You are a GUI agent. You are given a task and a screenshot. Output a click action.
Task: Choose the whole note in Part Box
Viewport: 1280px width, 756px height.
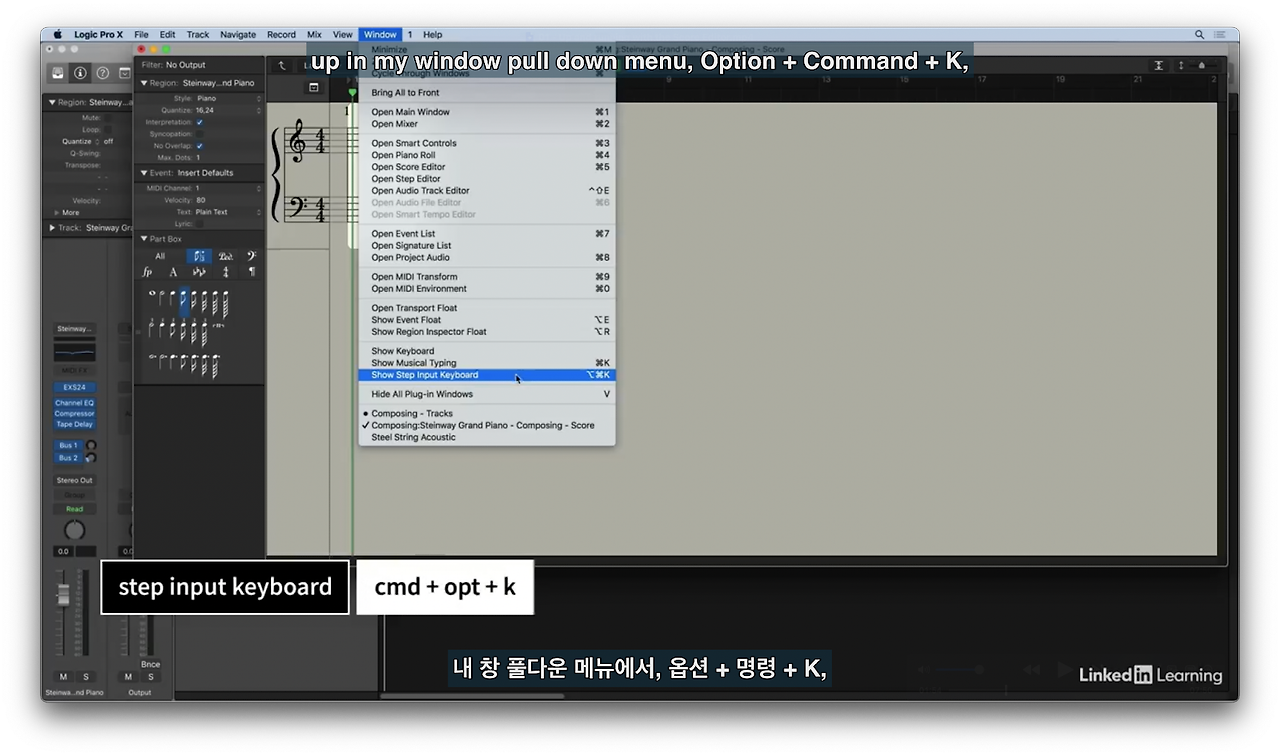(152, 294)
